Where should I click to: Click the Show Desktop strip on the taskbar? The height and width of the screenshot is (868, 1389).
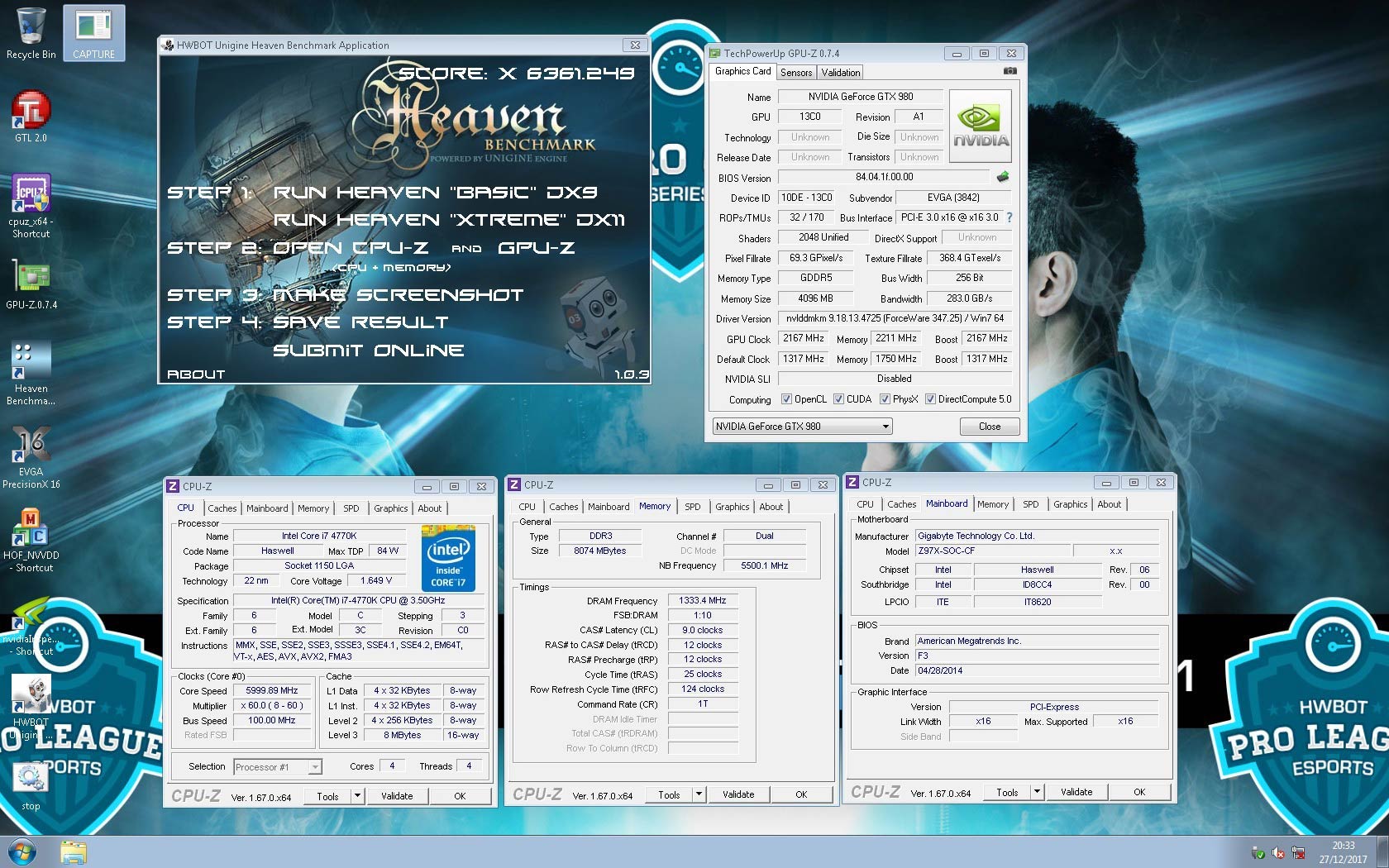pos(1382,852)
